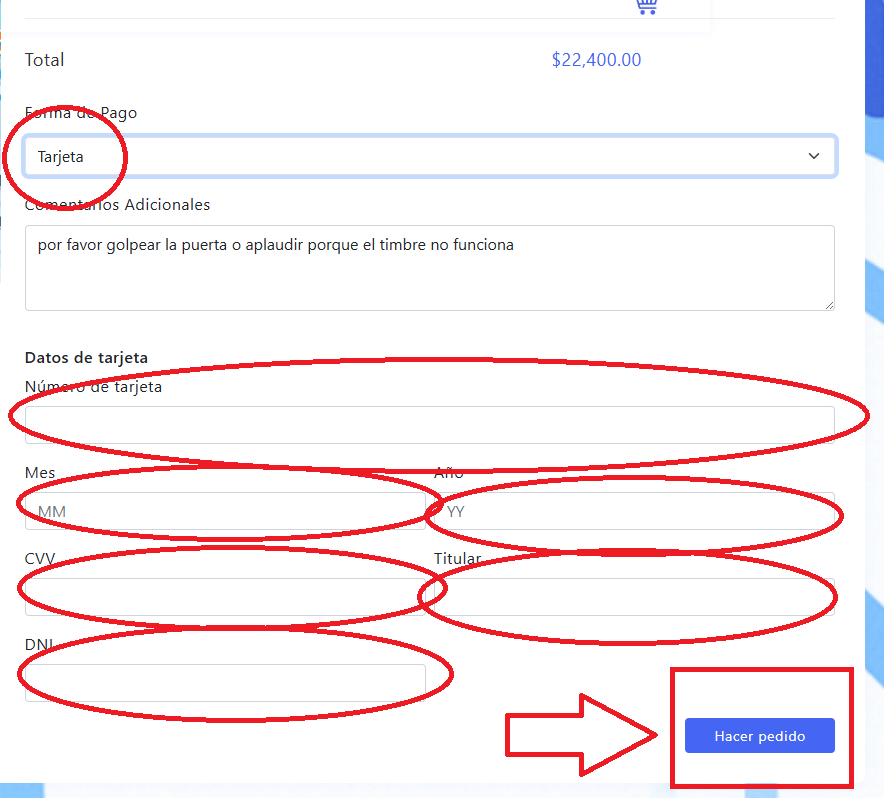Open the Forma de Pago dropdown showing Tarjeta
This screenshot has width=884, height=798.
(430, 157)
